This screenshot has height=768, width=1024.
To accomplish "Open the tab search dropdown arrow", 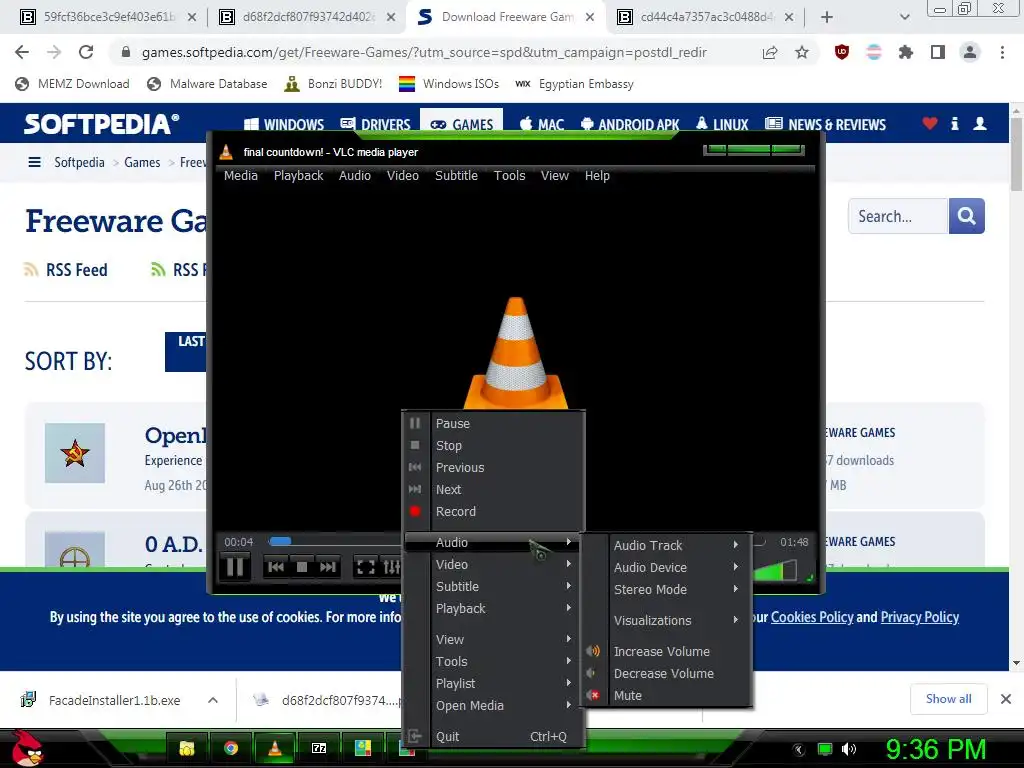I will pyautogui.click(x=904, y=18).
